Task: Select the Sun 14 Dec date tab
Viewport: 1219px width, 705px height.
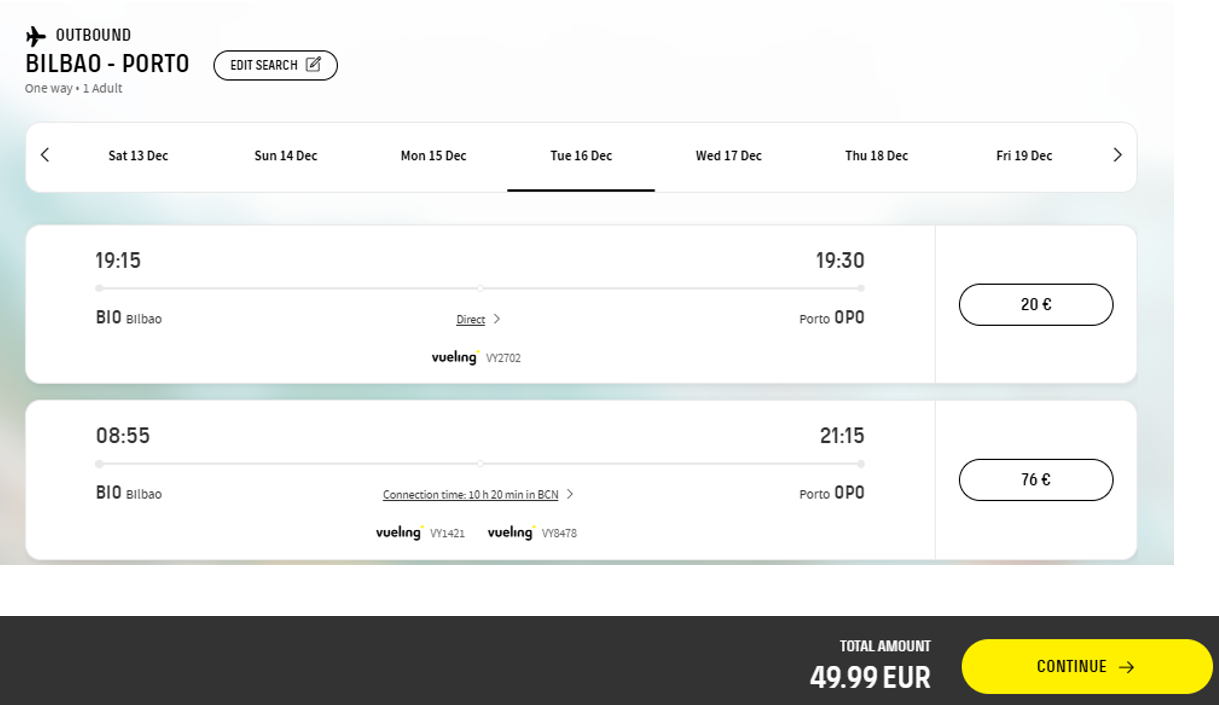Action: pyautogui.click(x=286, y=156)
